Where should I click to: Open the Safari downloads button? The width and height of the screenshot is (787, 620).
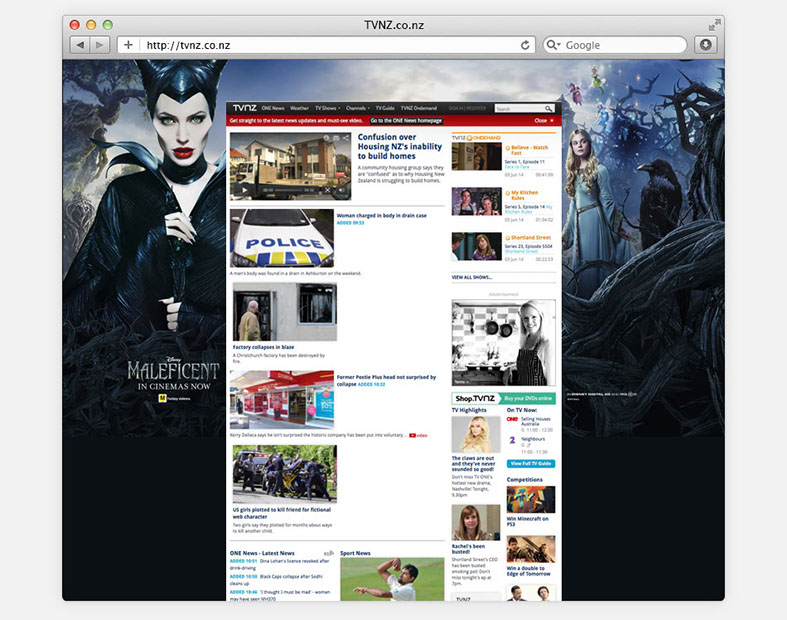706,45
